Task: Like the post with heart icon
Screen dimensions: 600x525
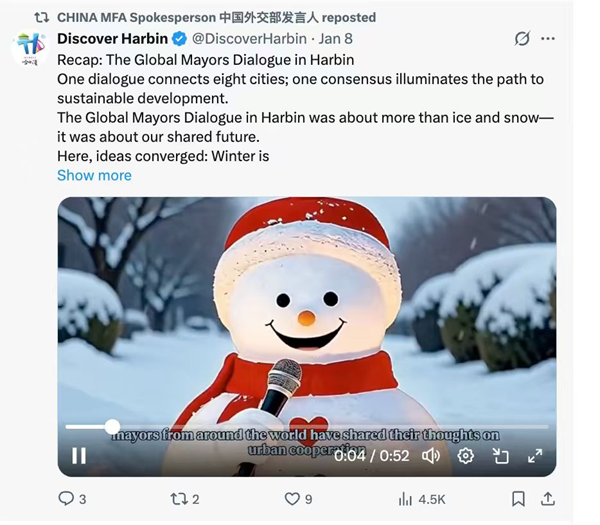Action: 298,499
